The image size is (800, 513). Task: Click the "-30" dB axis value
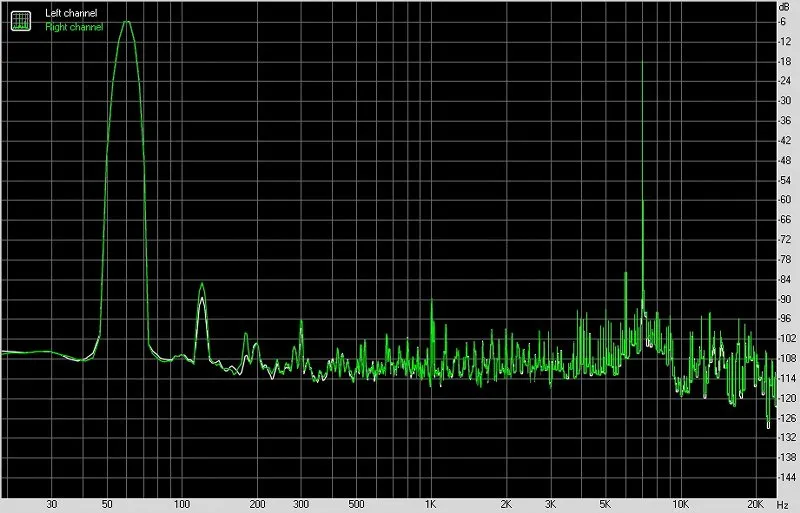click(x=785, y=101)
